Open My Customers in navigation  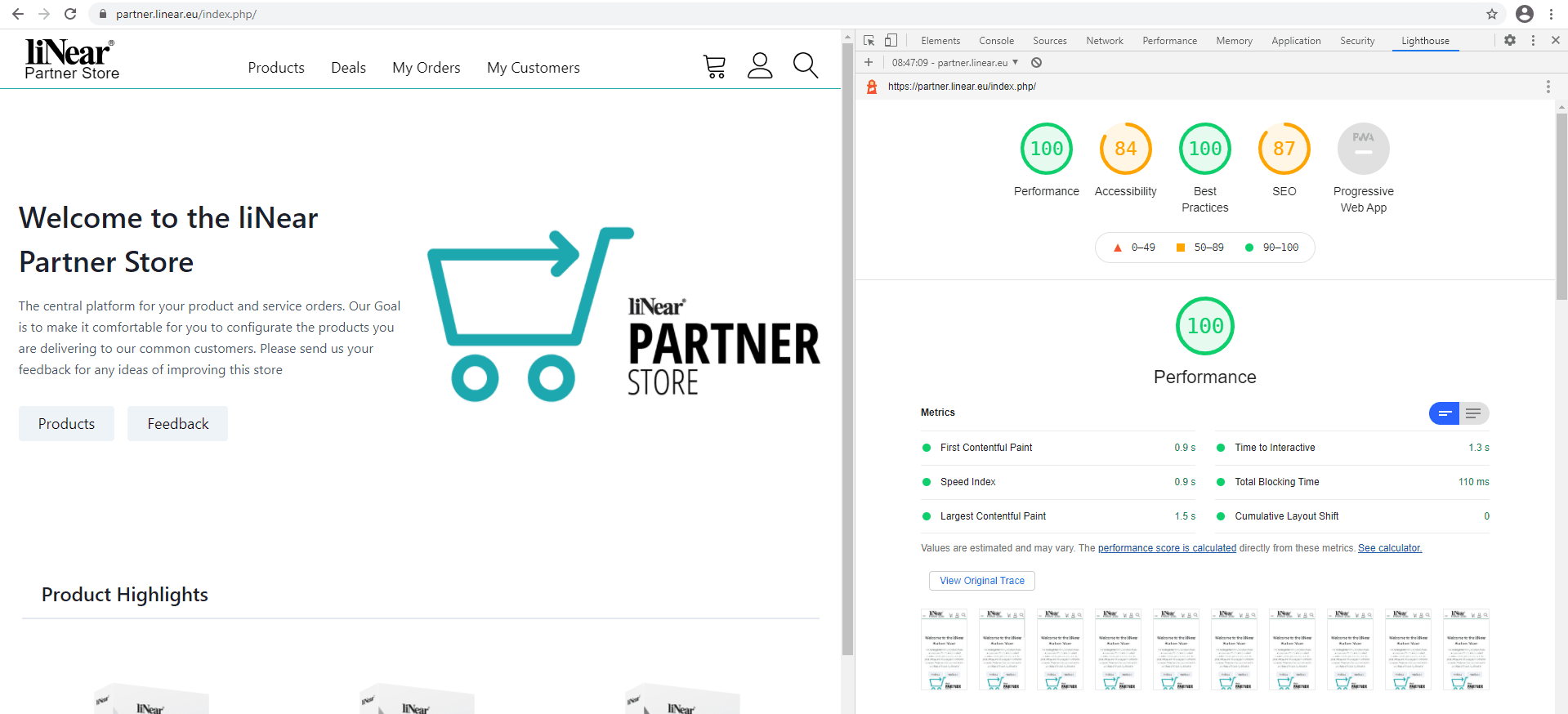tap(534, 68)
